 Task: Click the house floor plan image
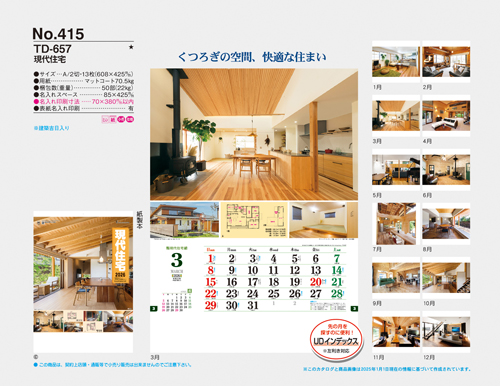(254, 220)
